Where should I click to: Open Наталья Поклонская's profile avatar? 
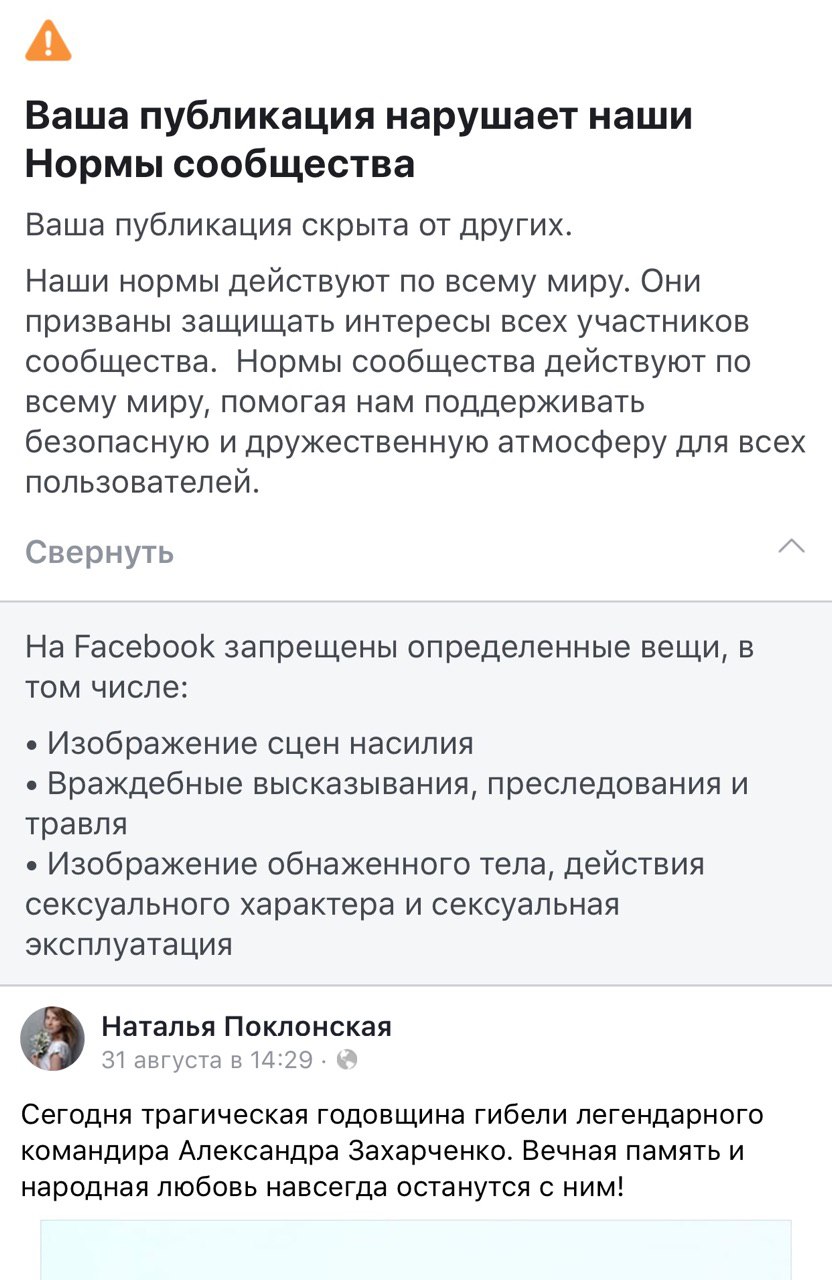pos(53,1039)
